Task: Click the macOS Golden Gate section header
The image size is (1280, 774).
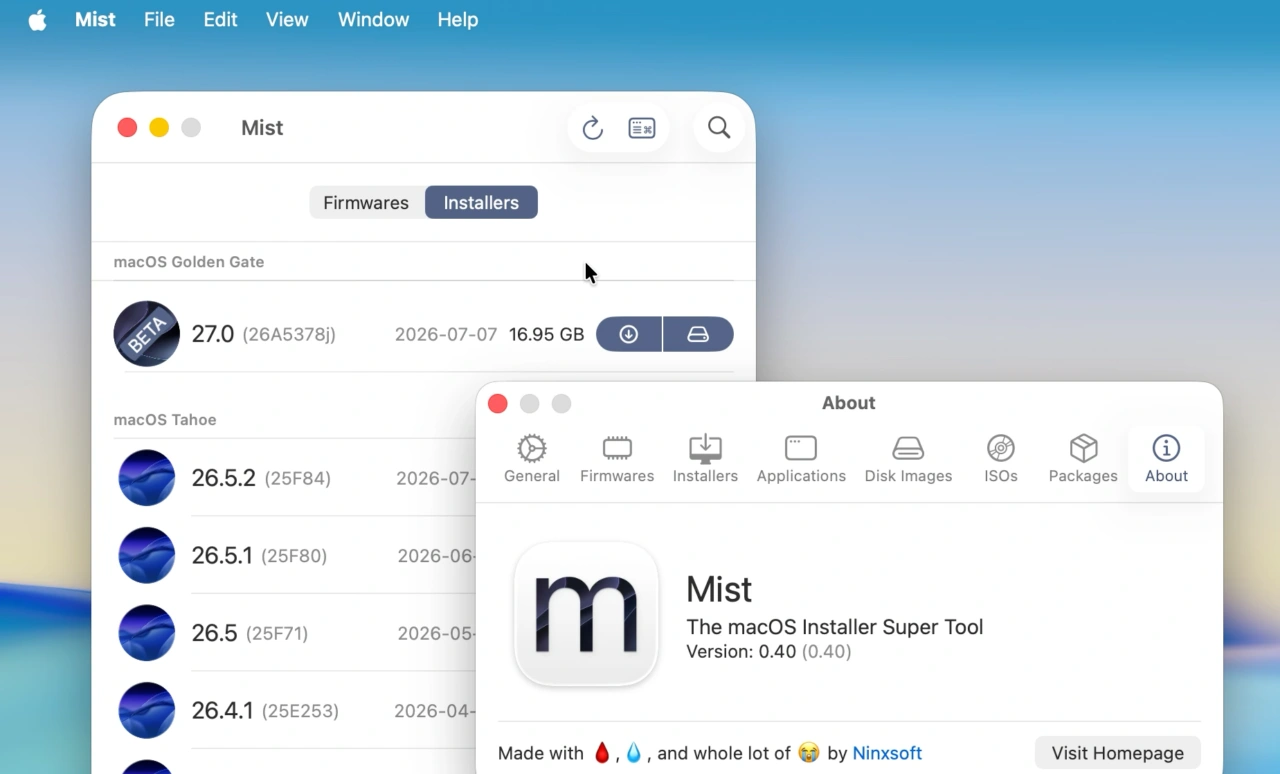Action: [189, 262]
